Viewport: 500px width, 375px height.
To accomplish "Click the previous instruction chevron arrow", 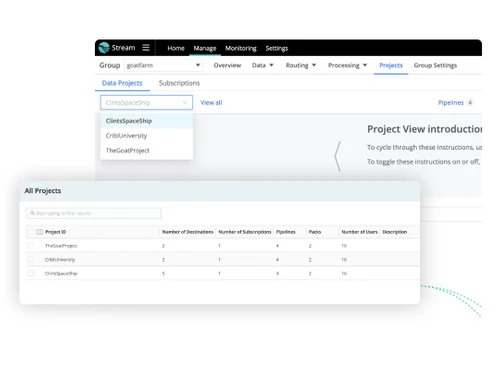I will (x=338, y=156).
